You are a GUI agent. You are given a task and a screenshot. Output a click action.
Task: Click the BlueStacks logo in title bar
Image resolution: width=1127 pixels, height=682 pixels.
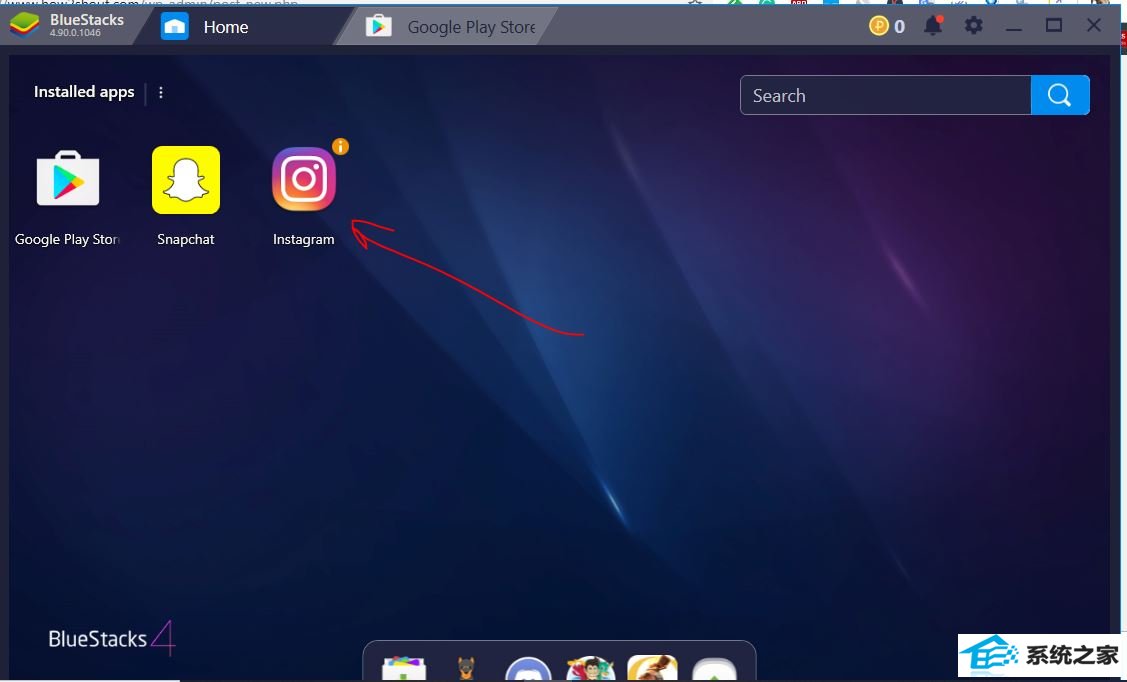click(24, 25)
